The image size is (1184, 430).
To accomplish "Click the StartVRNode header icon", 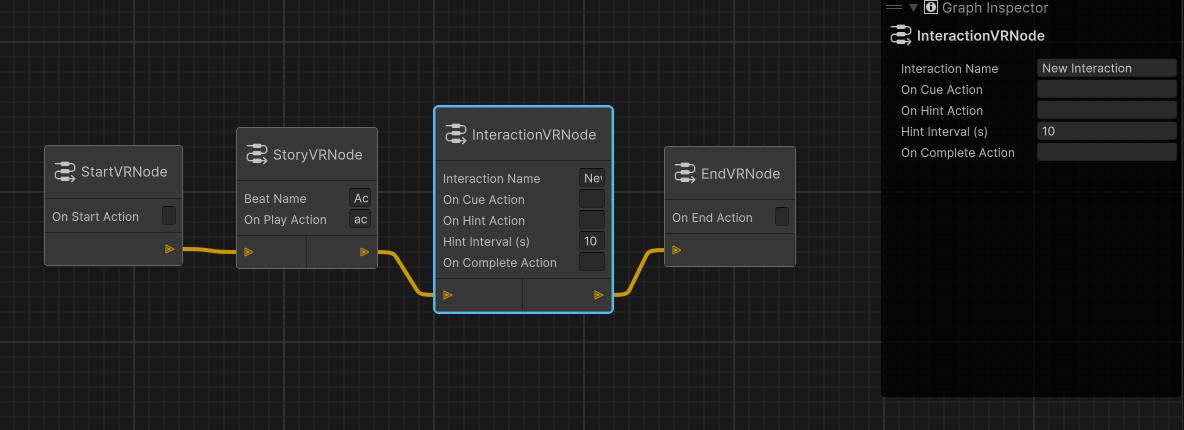I will 64,172.
